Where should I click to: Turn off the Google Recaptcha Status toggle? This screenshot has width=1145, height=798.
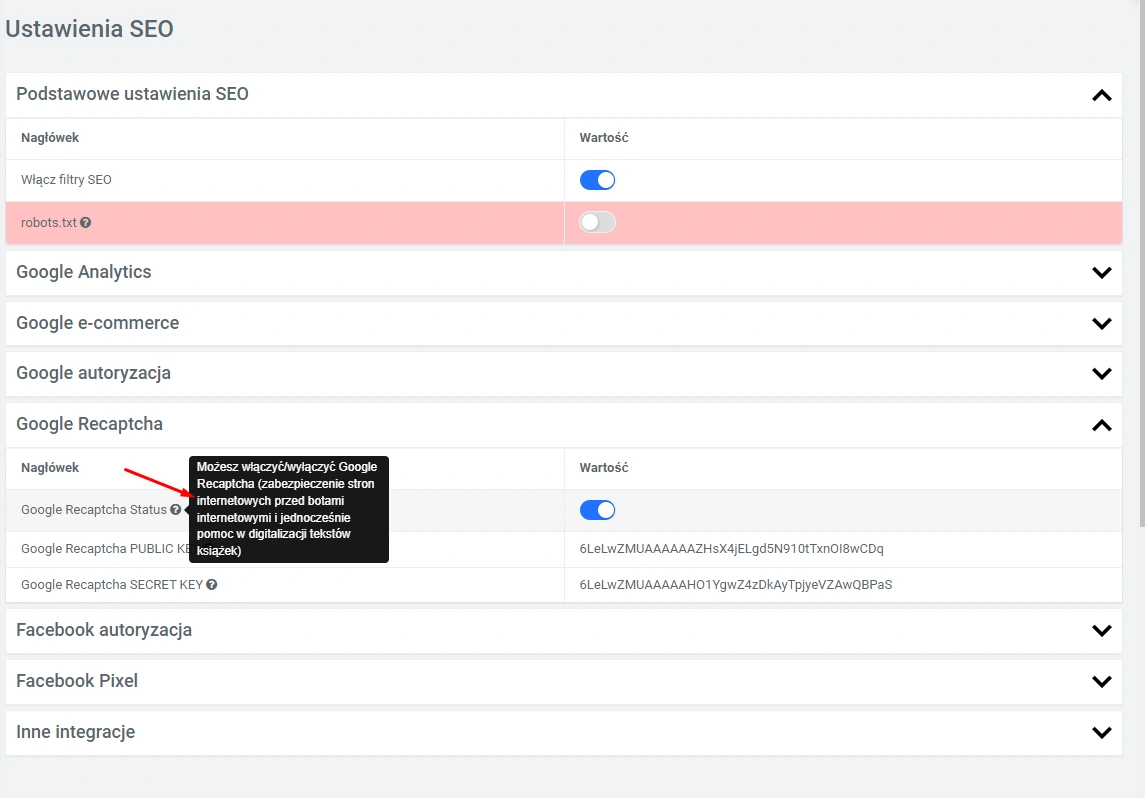pos(597,510)
